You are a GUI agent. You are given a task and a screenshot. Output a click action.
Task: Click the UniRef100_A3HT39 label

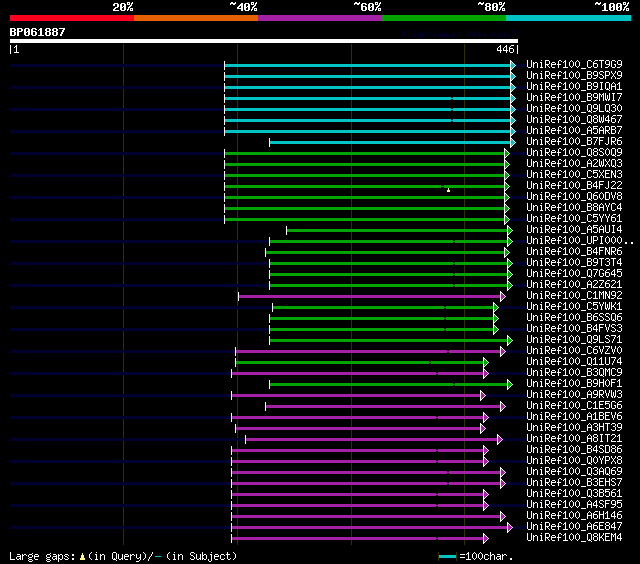click(574, 428)
